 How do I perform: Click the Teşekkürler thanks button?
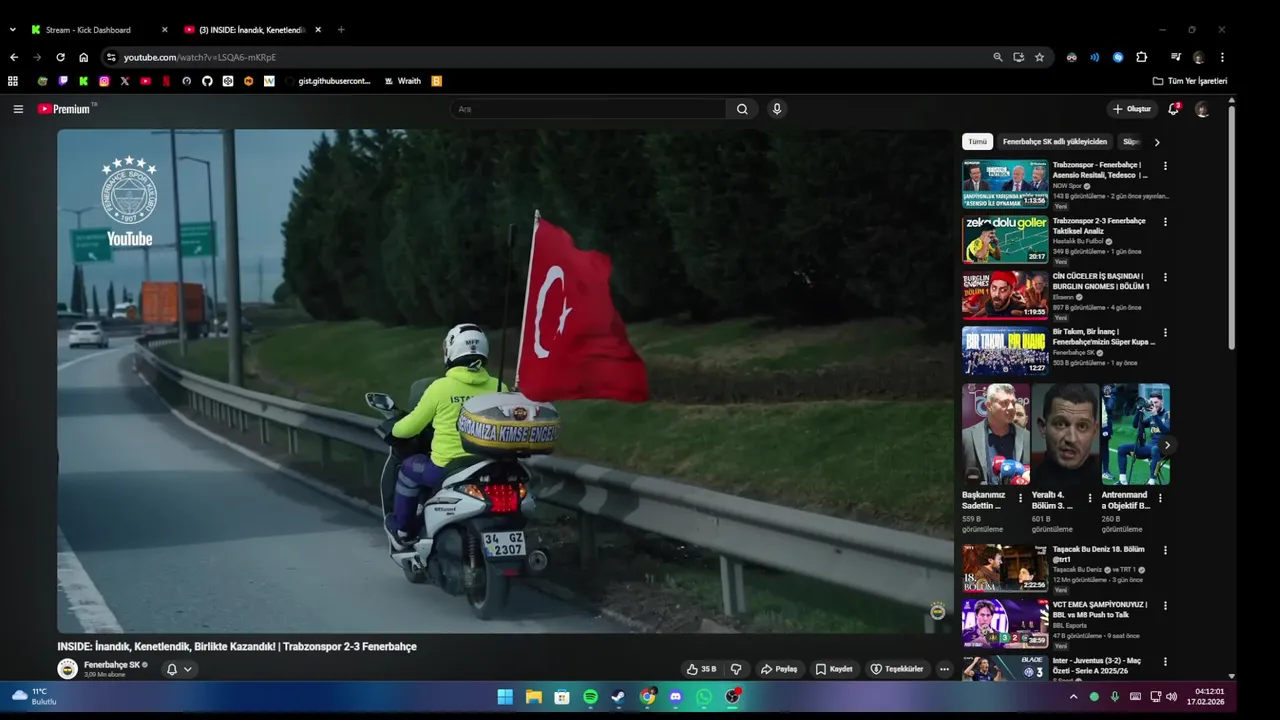tap(897, 669)
